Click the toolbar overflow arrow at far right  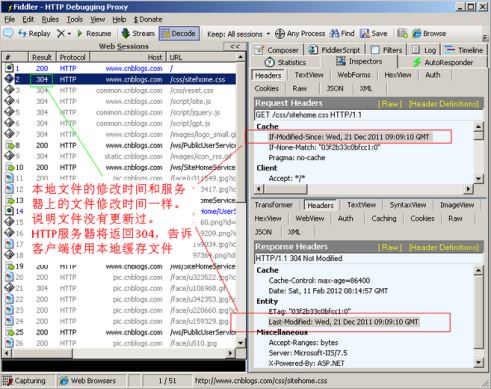click(x=485, y=37)
